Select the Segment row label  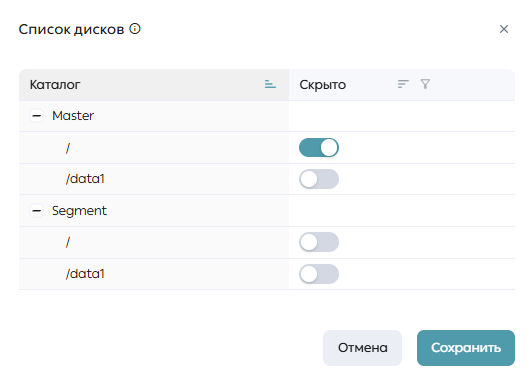pyautogui.click(x=79, y=211)
